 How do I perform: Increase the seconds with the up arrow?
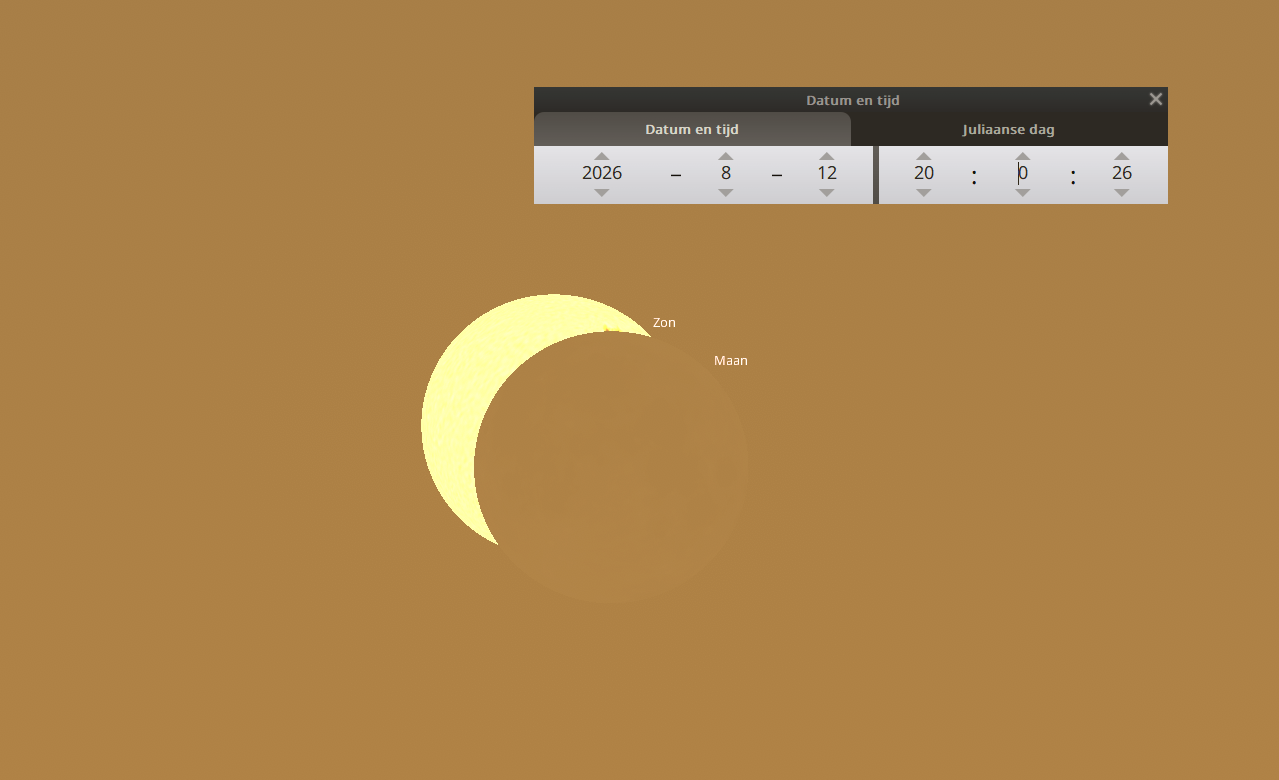1122,156
